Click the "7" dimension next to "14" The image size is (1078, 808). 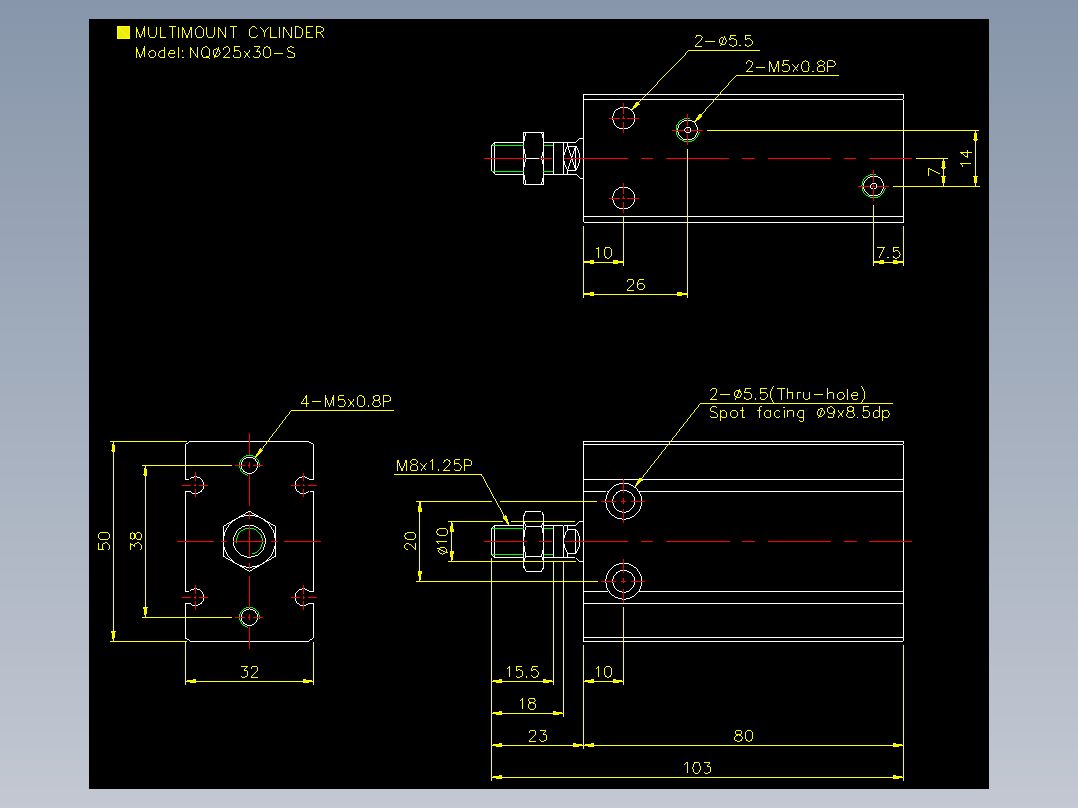[934, 171]
